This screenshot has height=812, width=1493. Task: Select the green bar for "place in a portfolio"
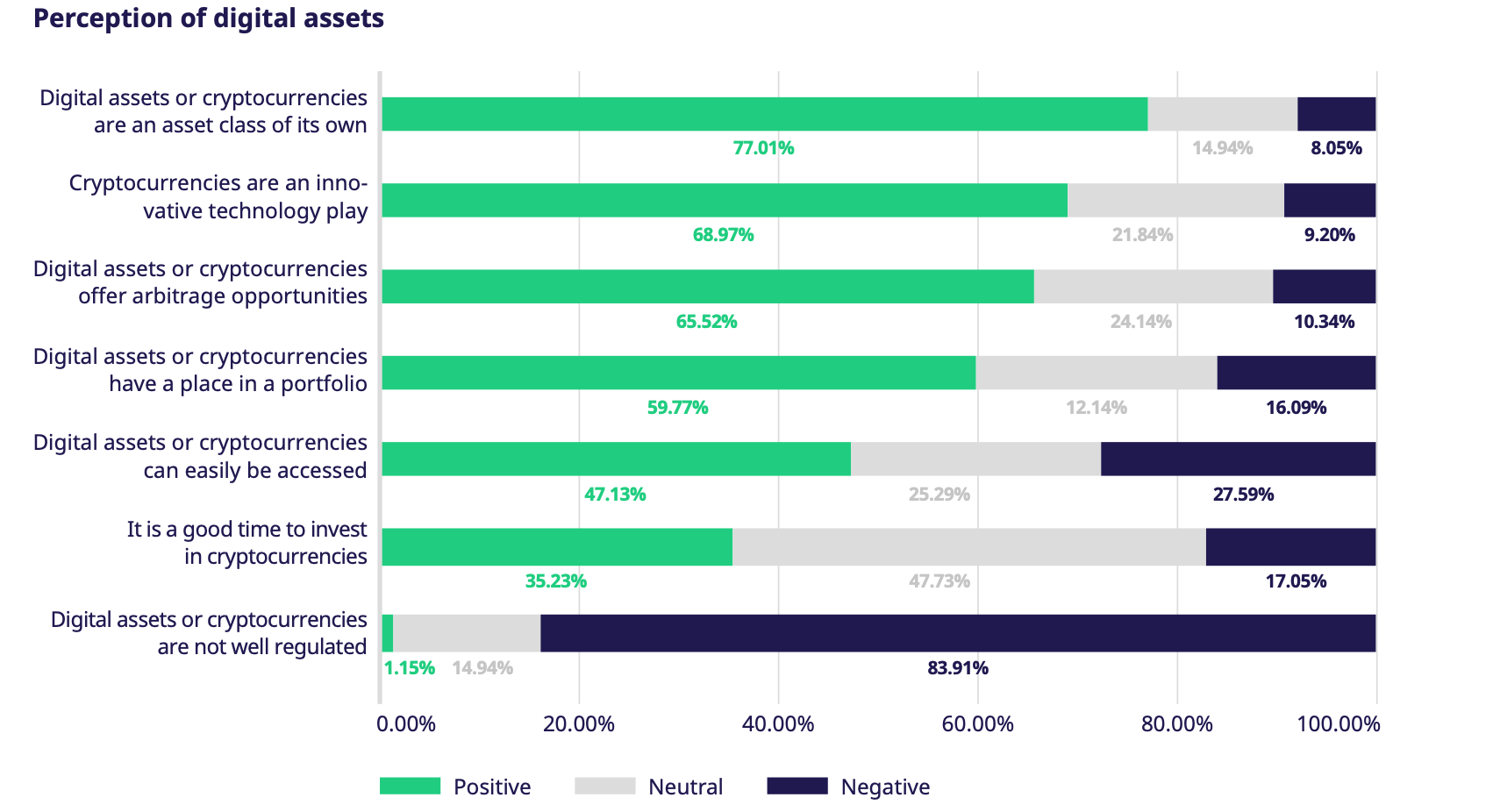tap(678, 373)
